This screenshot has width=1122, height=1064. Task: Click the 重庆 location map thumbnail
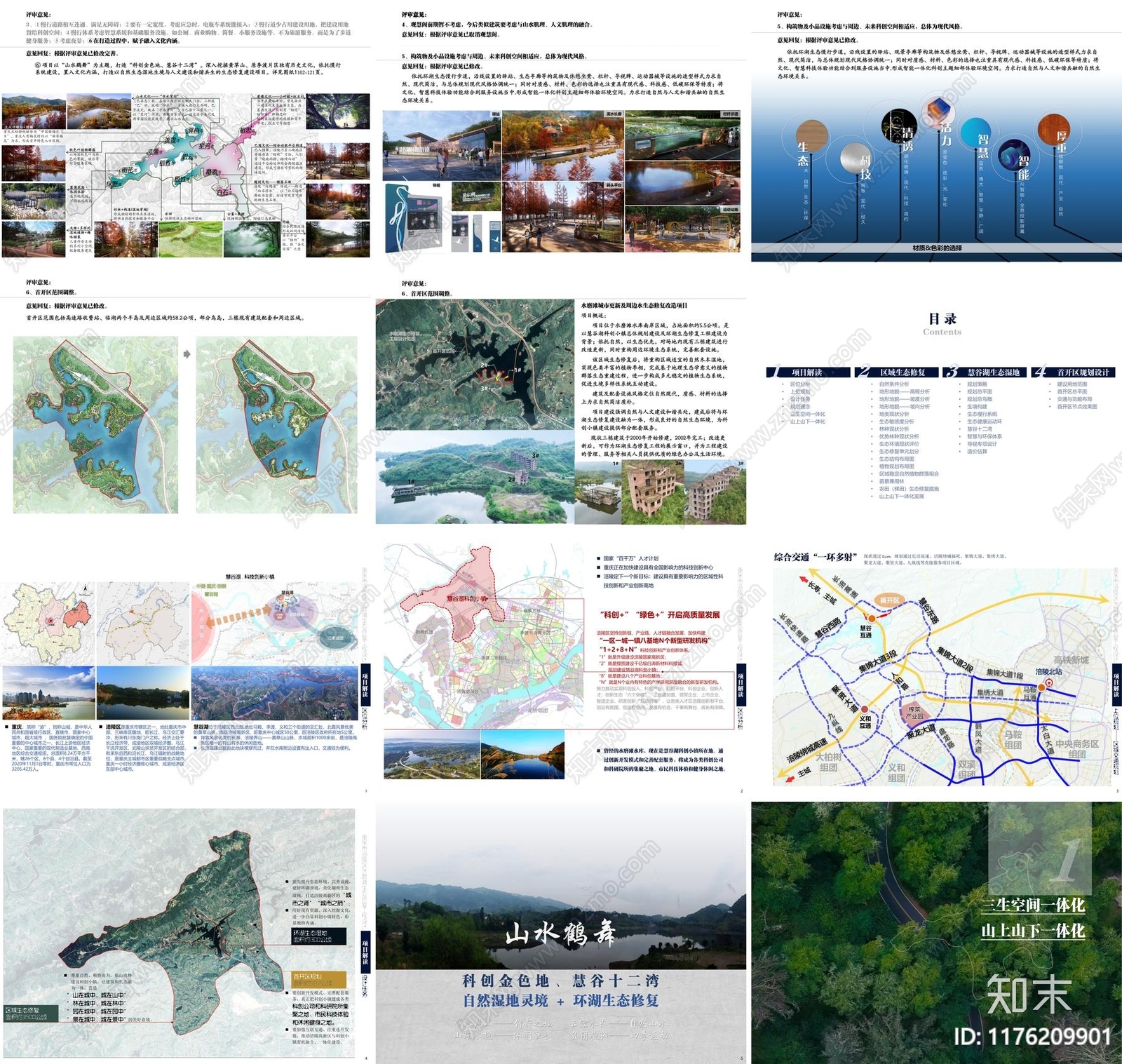[48, 624]
